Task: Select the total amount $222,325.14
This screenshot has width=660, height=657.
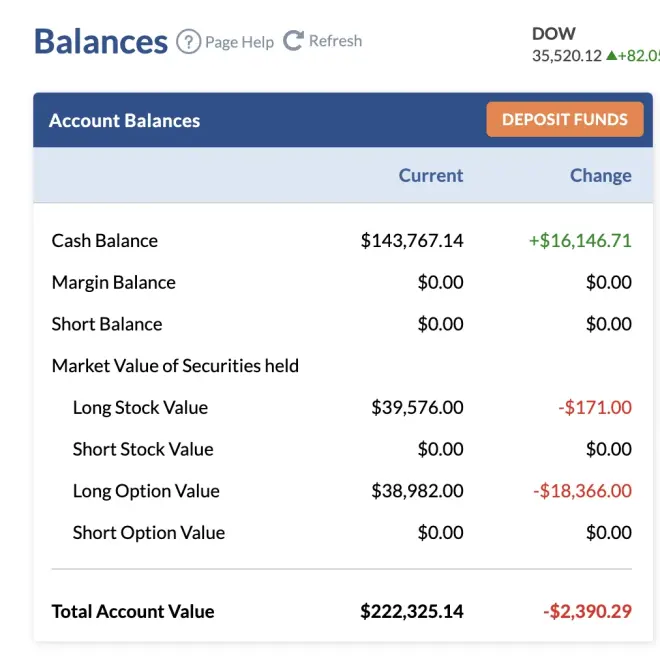Action: (x=412, y=611)
